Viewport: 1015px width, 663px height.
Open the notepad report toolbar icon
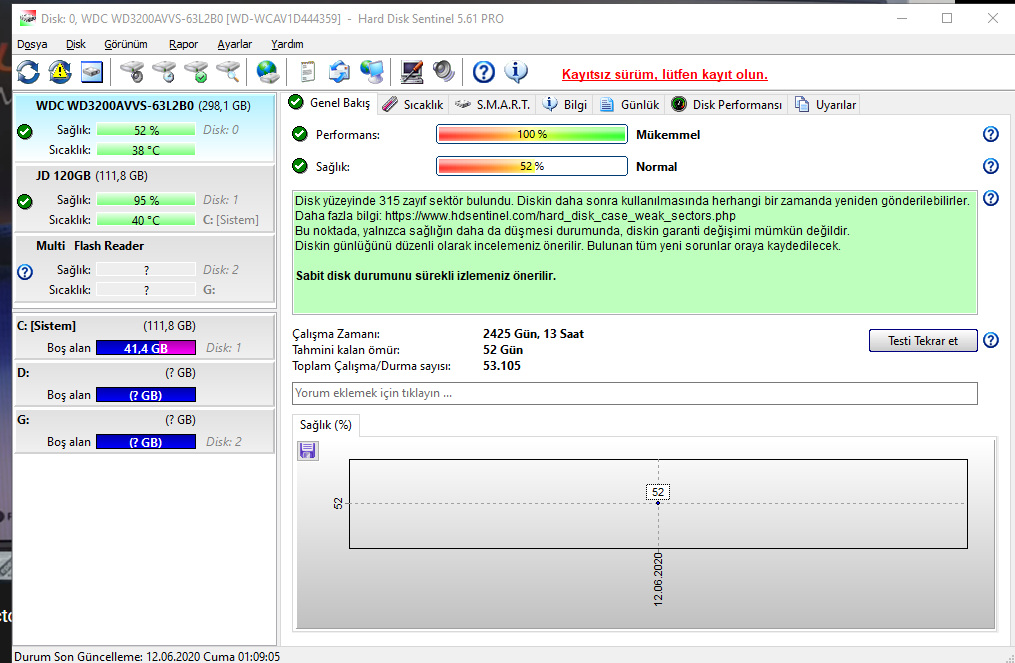(308, 72)
